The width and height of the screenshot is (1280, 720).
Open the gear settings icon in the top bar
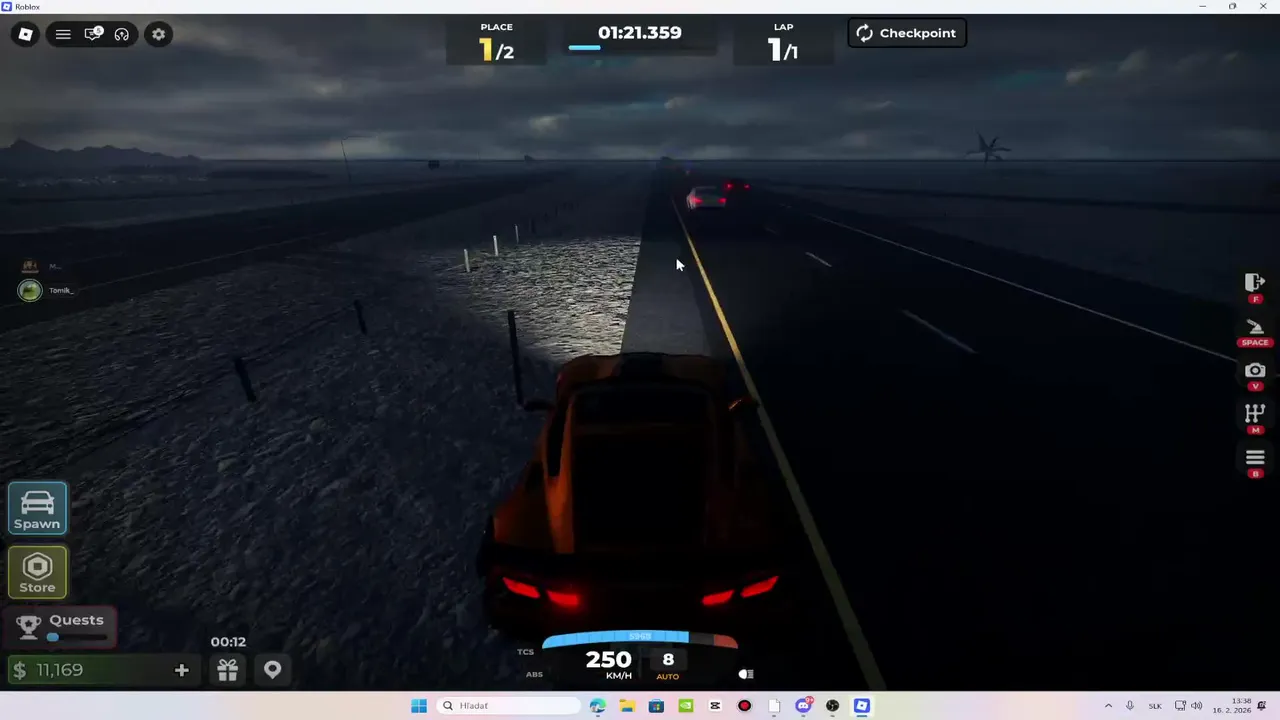click(x=158, y=34)
